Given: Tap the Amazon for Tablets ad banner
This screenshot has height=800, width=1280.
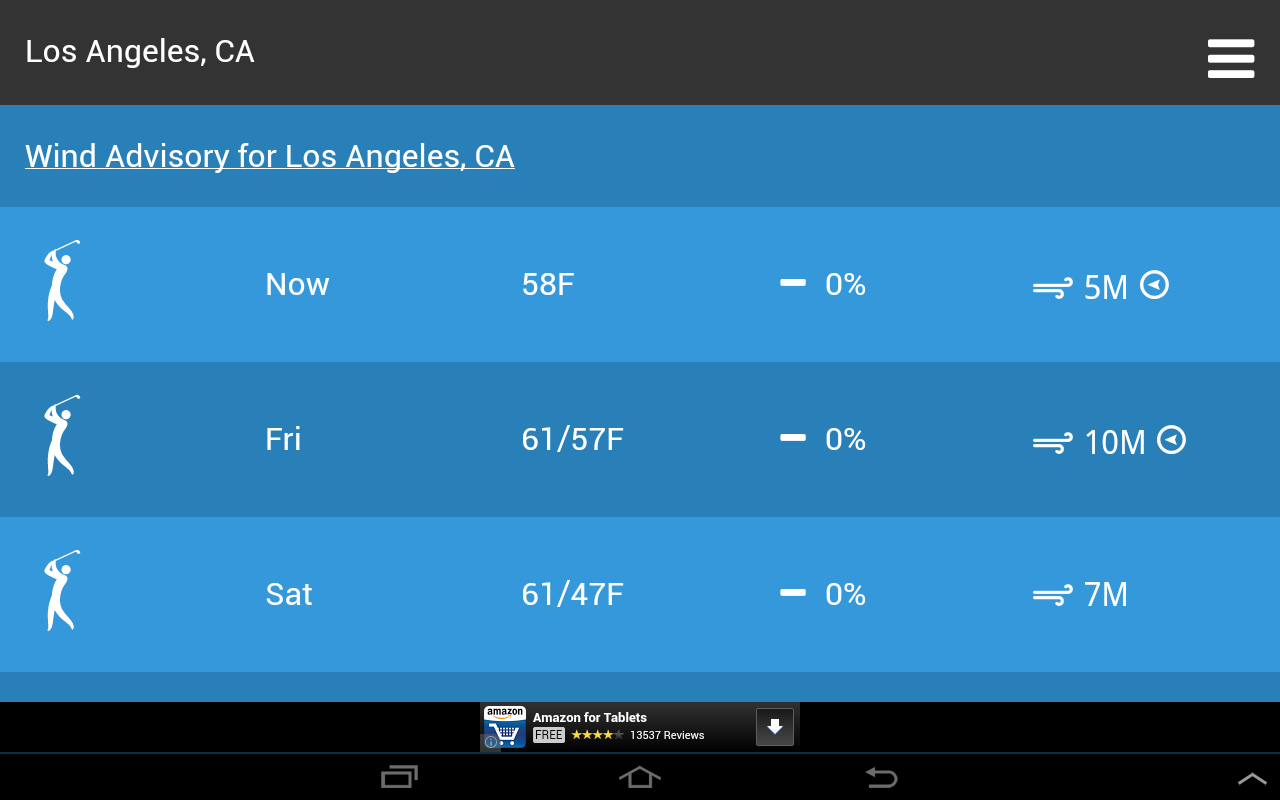Looking at the screenshot, I should point(620,726).
